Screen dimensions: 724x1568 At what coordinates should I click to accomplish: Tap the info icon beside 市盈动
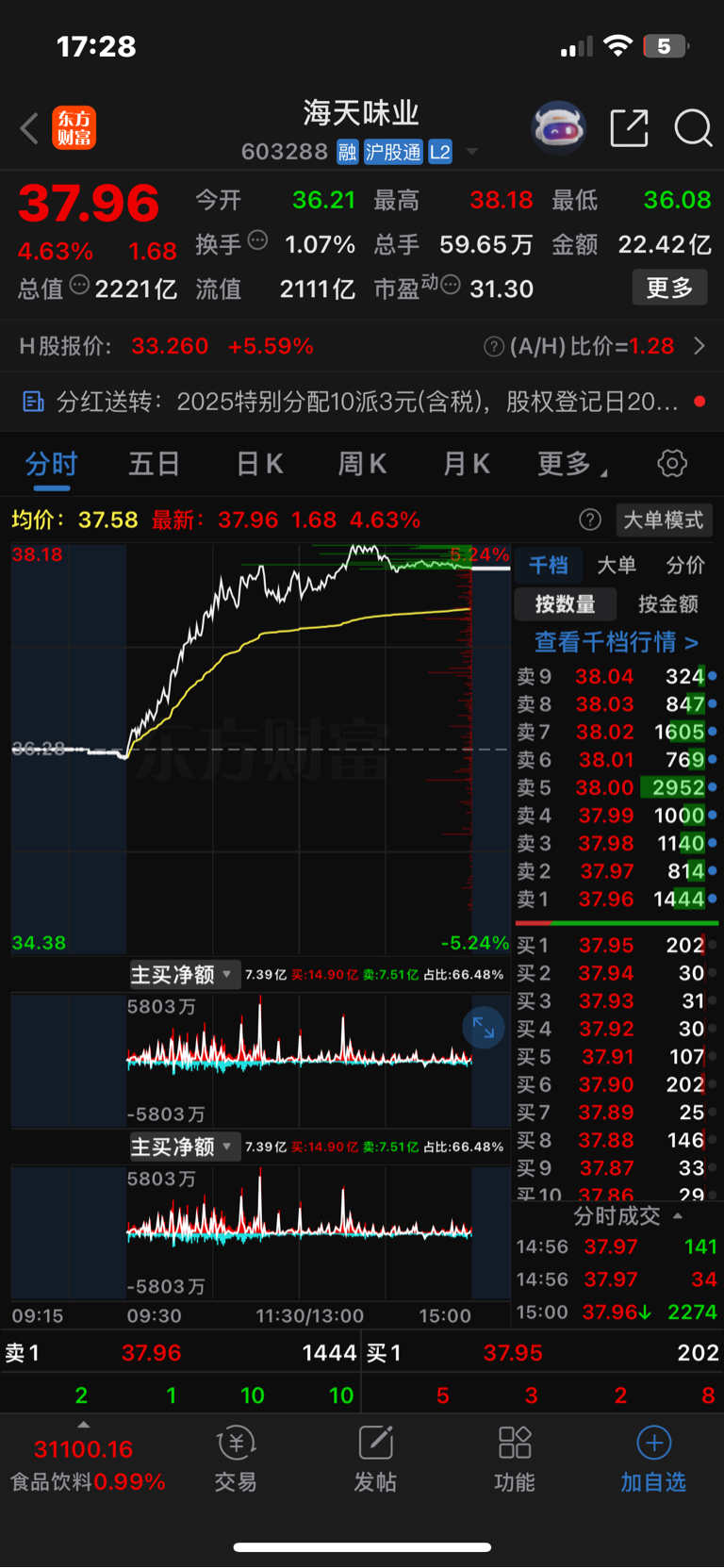(451, 285)
